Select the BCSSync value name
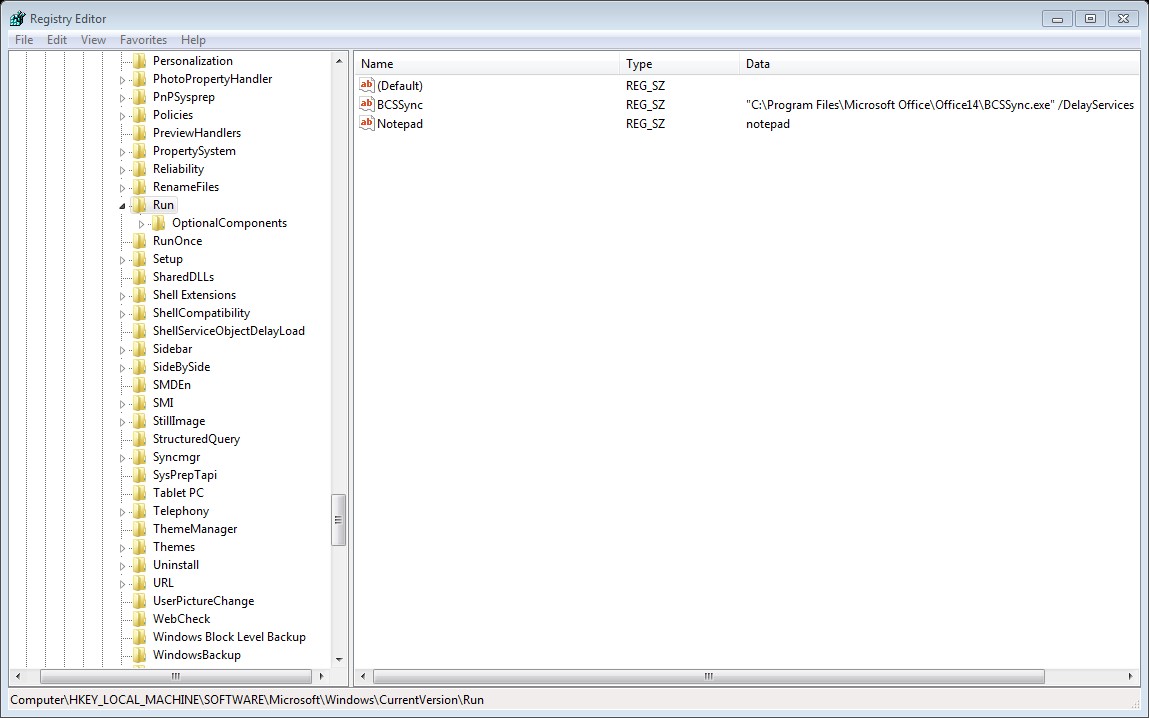1149x718 pixels. tap(399, 105)
